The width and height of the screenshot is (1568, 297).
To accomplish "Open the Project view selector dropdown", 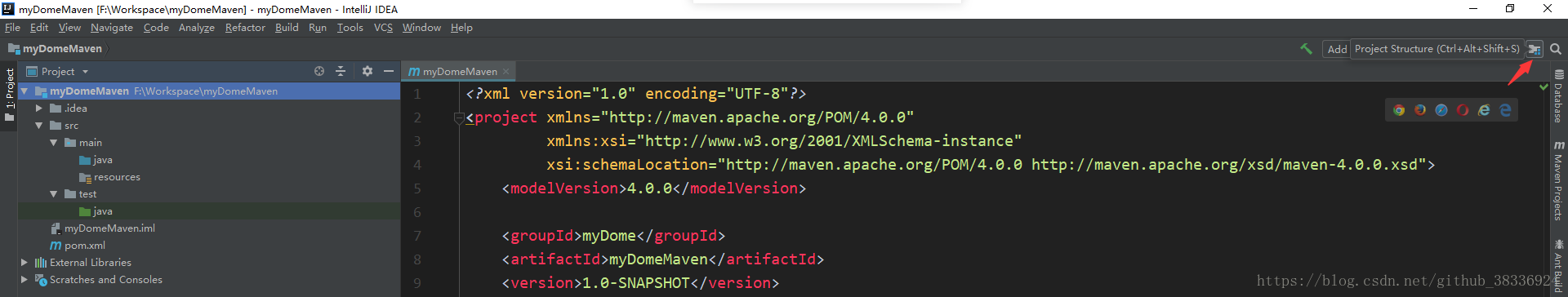I will [x=59, y=72].
